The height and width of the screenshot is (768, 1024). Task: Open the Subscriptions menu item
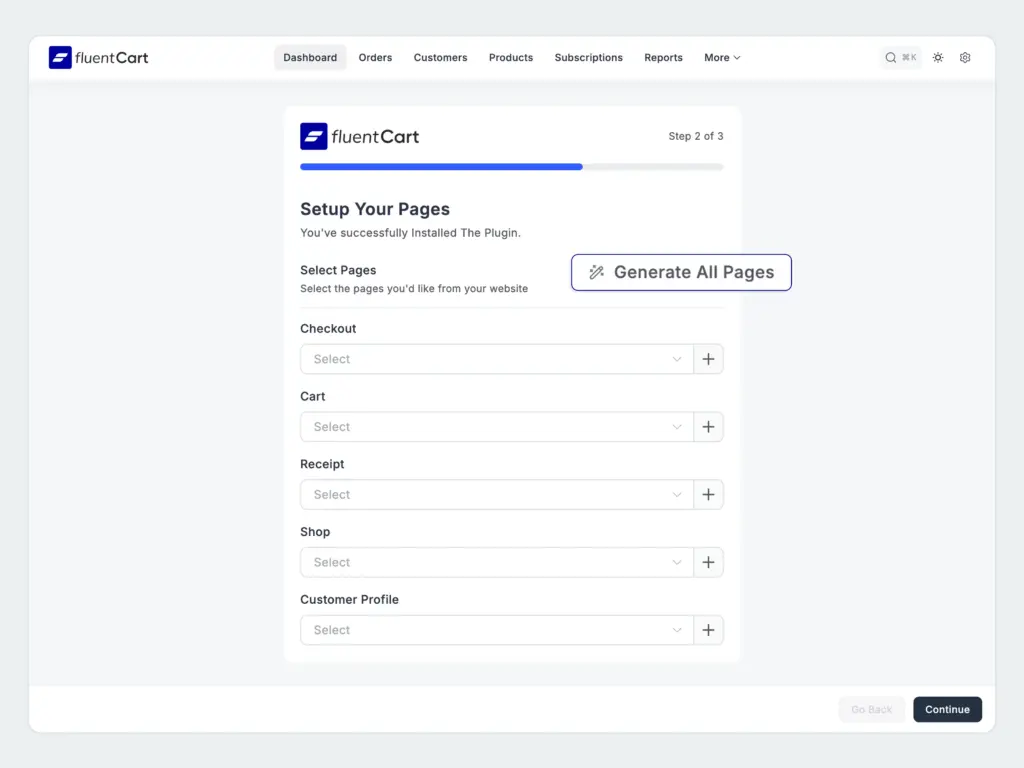[588, 57]
